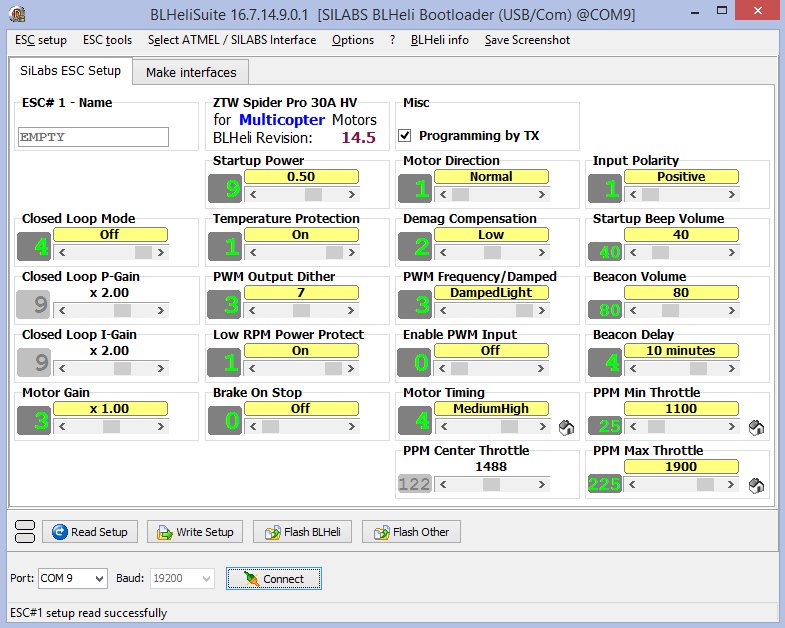Click the Closed Loop P-Gain slider thumb
The width and height of the screenshot is (785, 628).
pos(122,310)
